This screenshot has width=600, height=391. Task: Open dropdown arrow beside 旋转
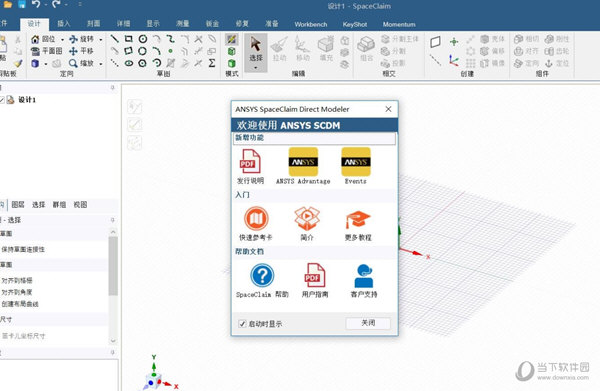tap(101, 39)
